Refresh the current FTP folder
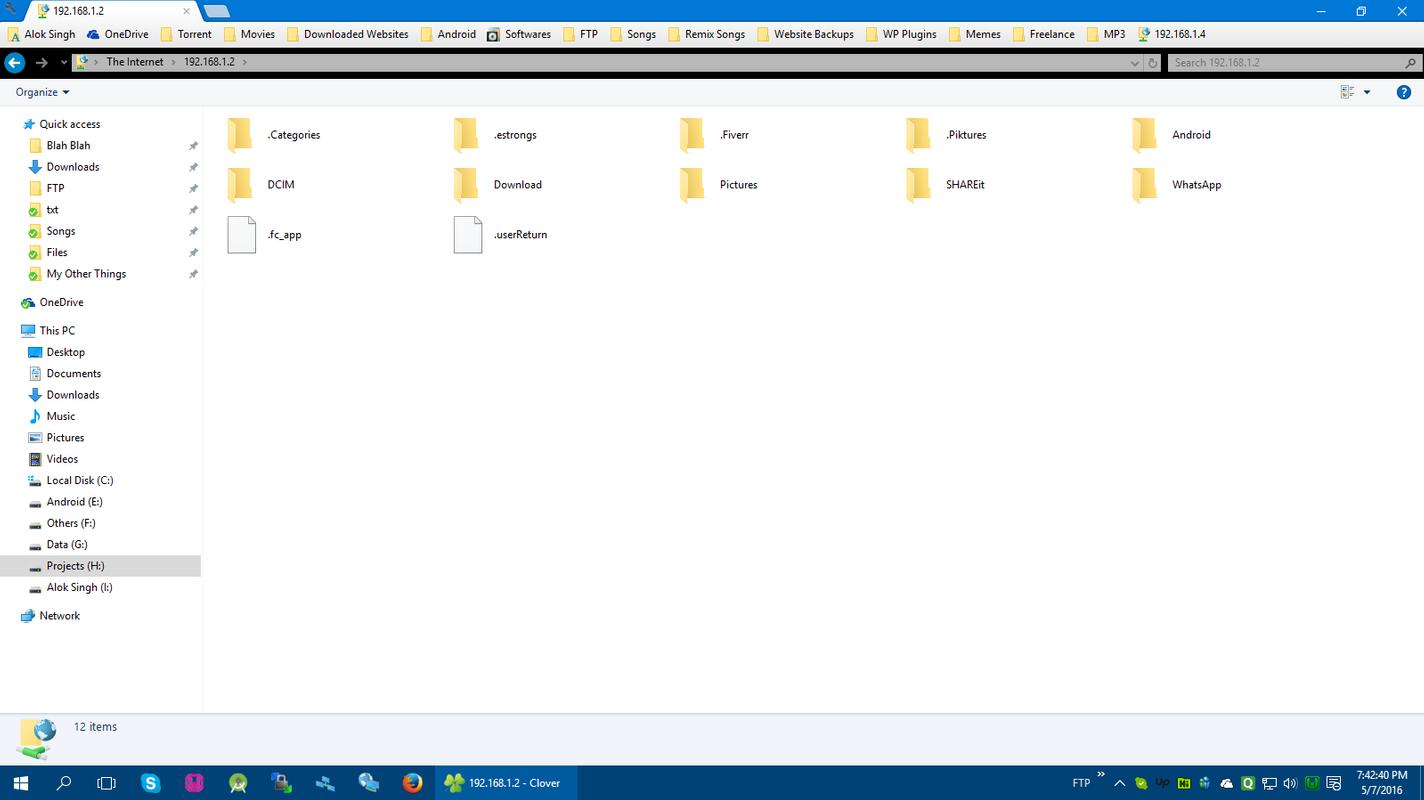Screen dimensions: 1424x800 (1152, 62)
